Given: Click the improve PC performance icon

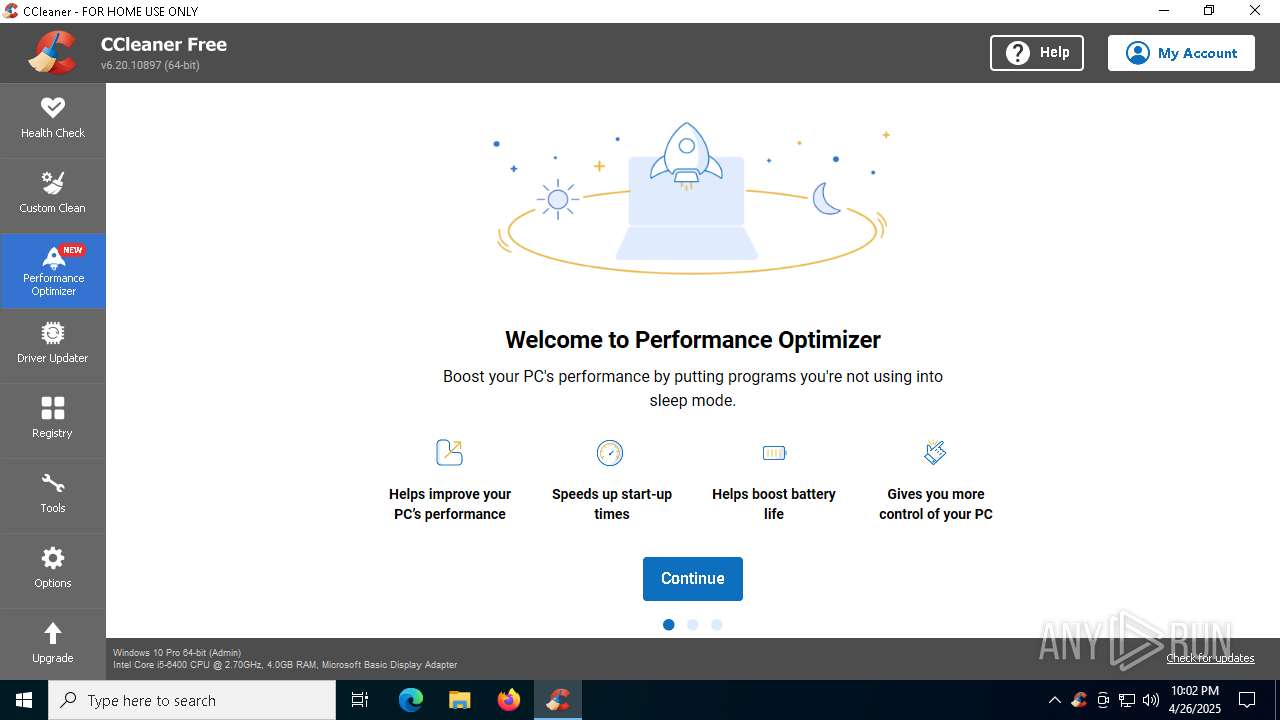Looking at the screenshot, I should 450,453.
